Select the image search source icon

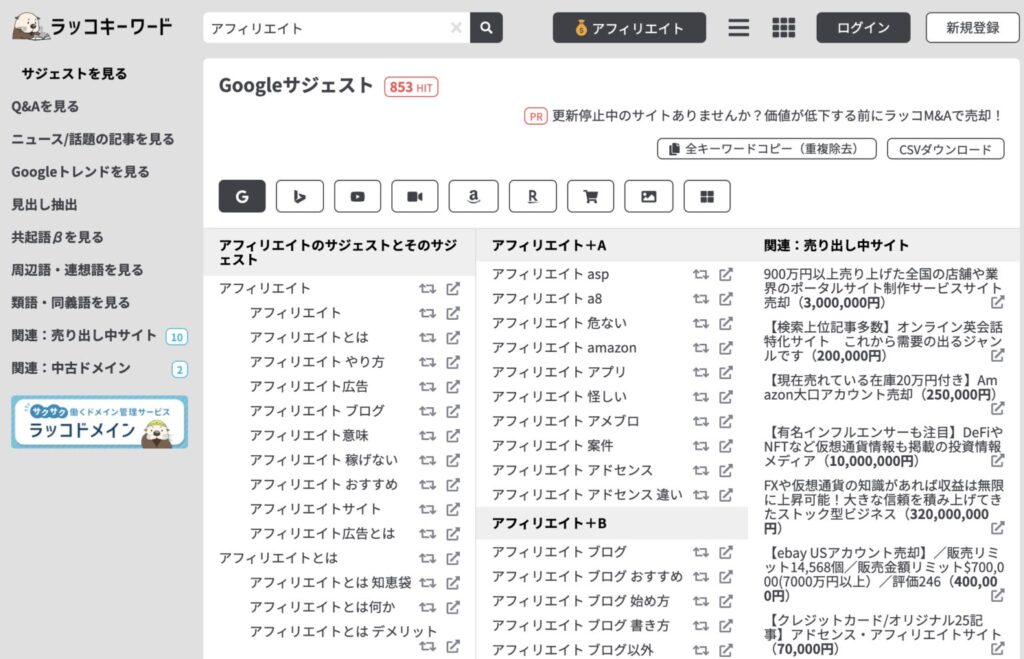pyautogui.click(x=648, y=196)
